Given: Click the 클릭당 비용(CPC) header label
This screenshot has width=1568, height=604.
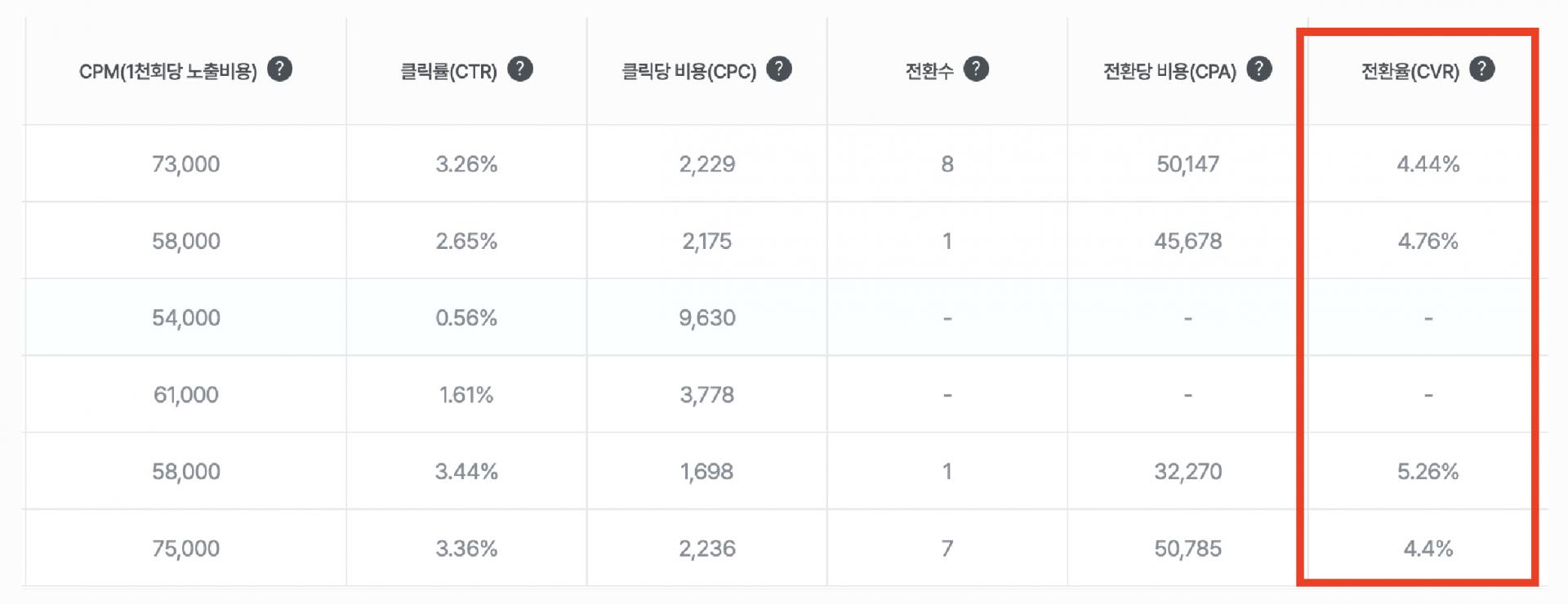Looking at the screenshot, I should tap(688, 72).
